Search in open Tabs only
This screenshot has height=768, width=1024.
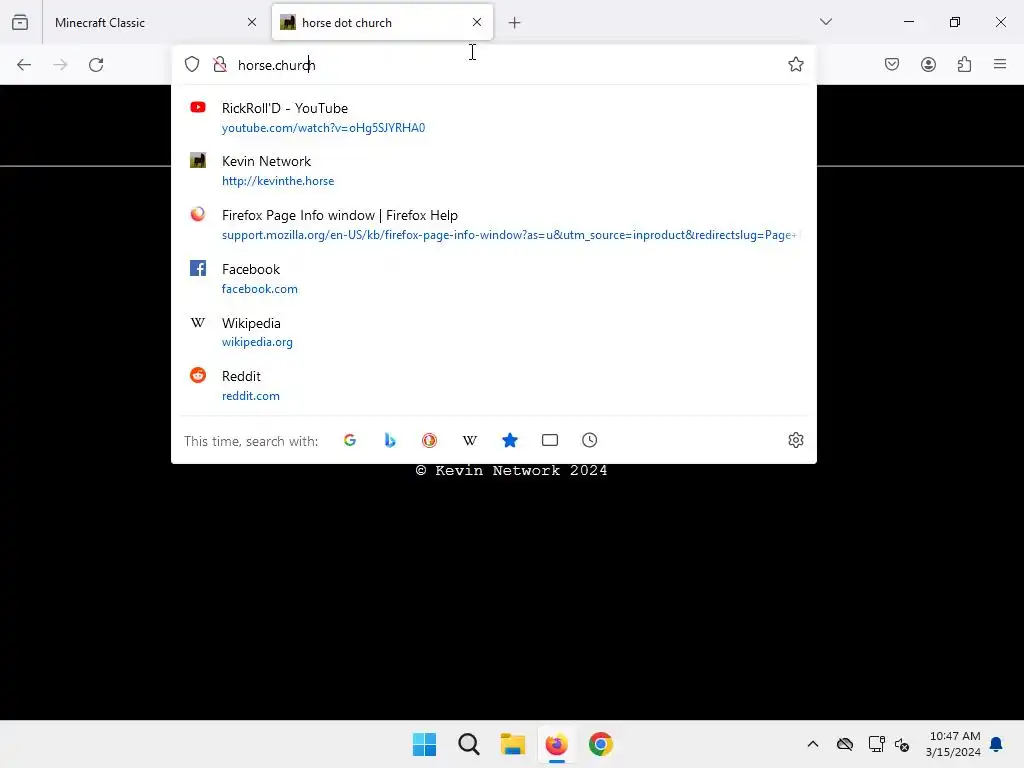[x=550, y=440]
